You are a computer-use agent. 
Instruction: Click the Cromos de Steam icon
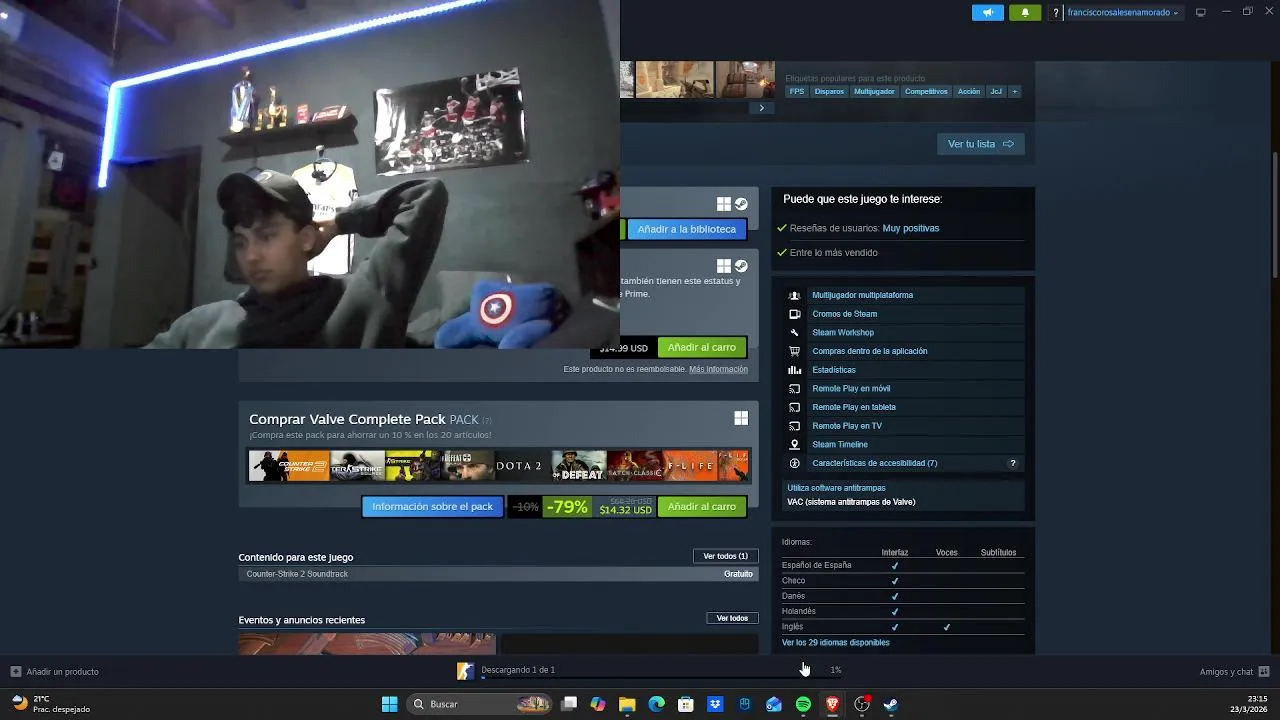(795, 314)
